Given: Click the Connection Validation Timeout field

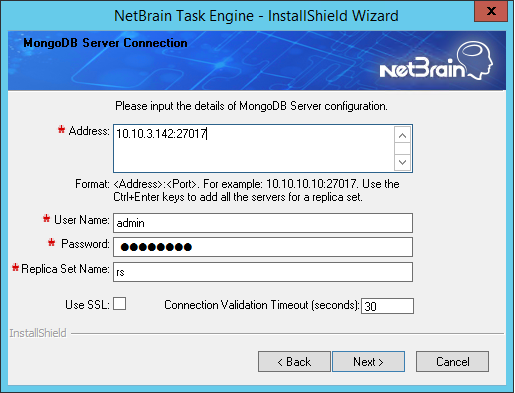Looking at the screenshot, I should 387,306.
